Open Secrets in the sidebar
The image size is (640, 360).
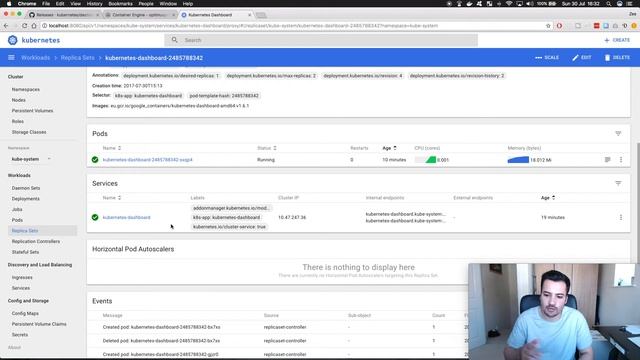pyautogui.click(x=20, y=334)
